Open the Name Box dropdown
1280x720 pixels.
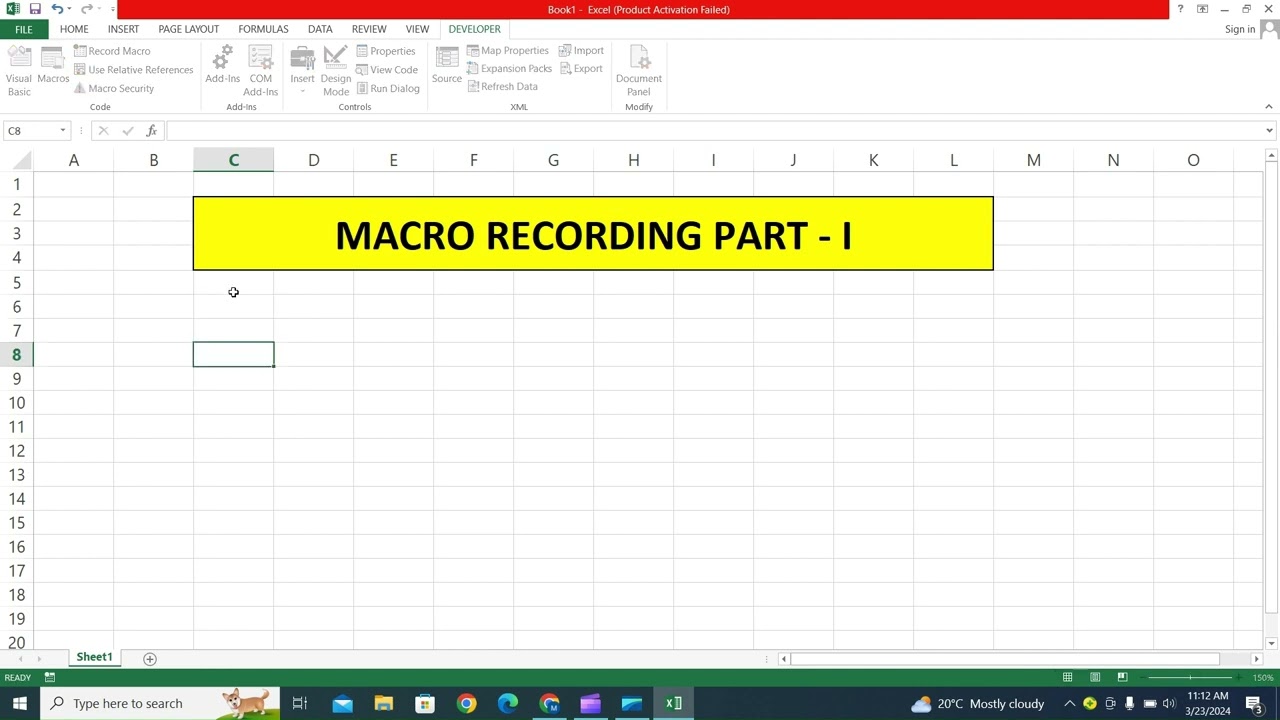coord(62,131)
